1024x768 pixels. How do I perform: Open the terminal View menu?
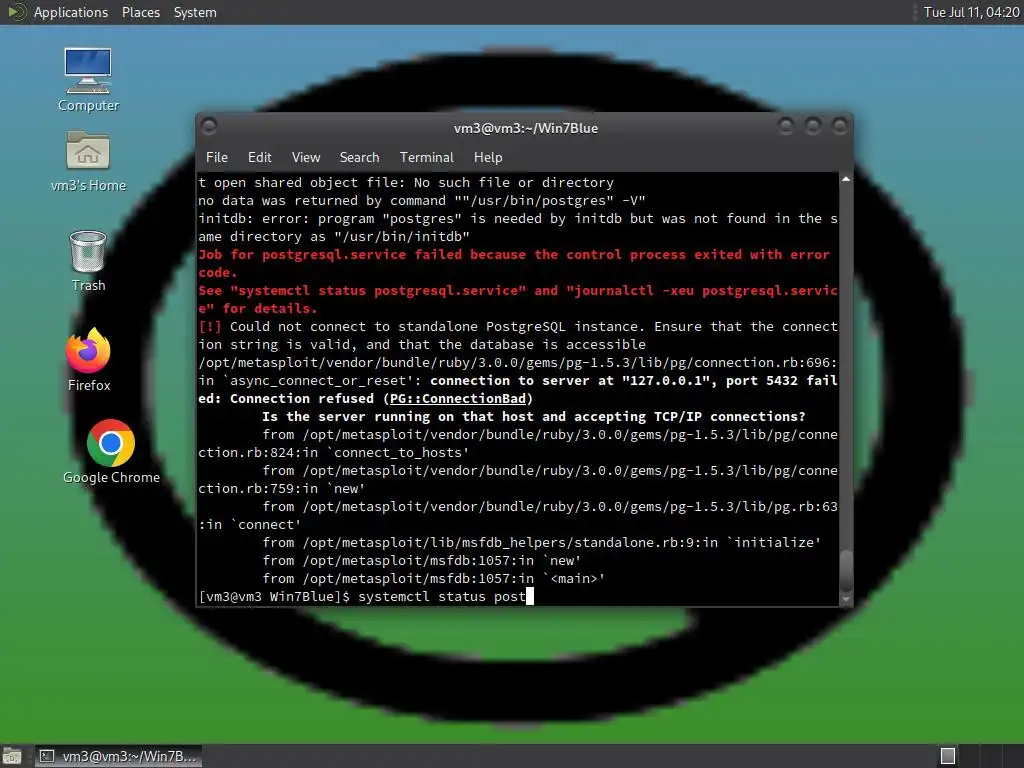click(306, 157)
